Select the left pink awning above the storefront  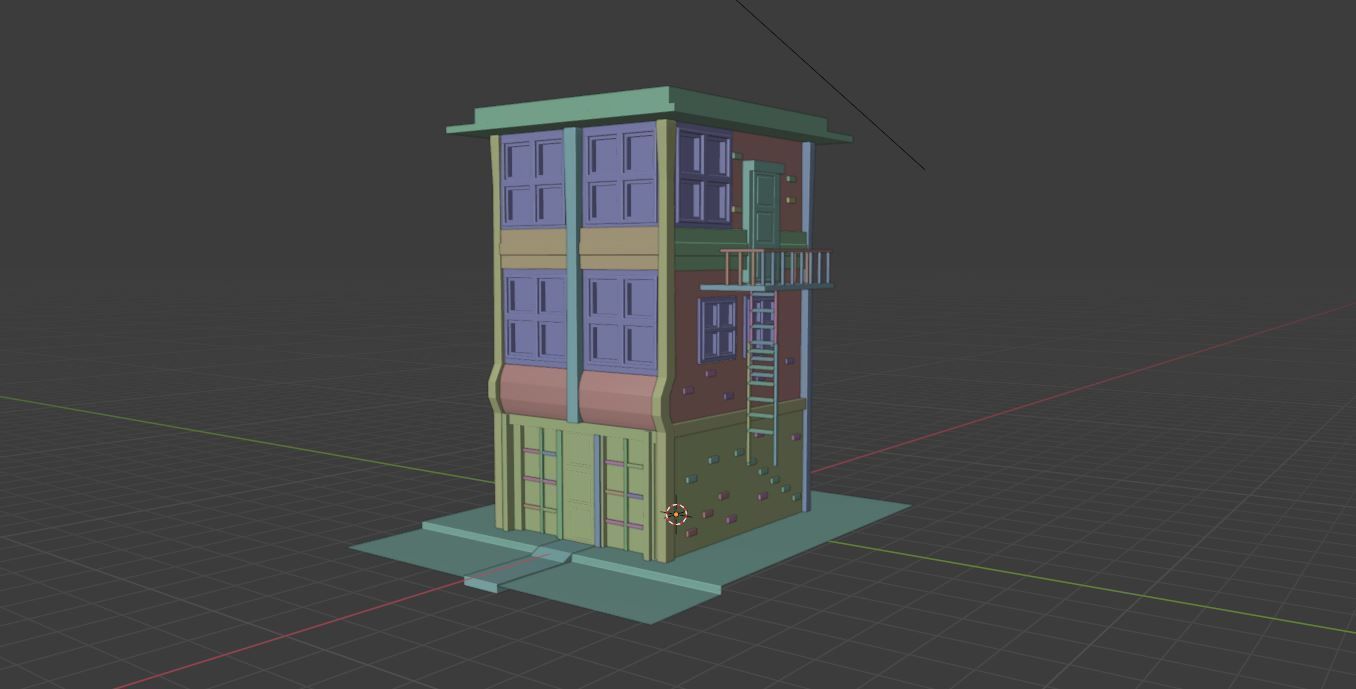[x=533, y=391]
